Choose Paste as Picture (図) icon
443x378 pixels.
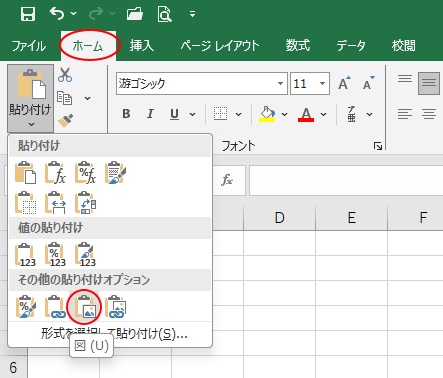(x=85, y=307)
